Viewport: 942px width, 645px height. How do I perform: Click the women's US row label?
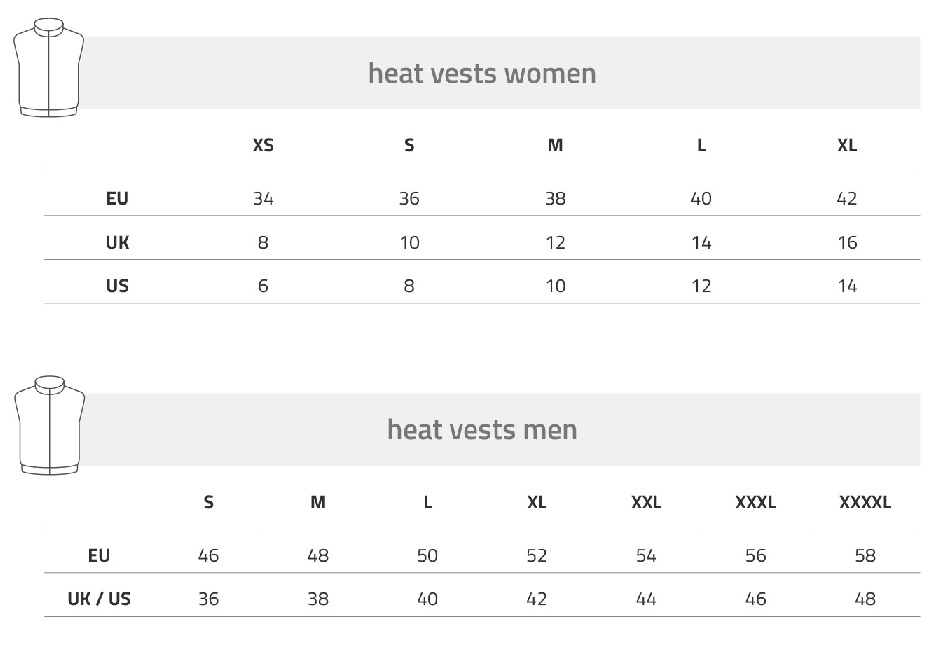tap(117, 286)
